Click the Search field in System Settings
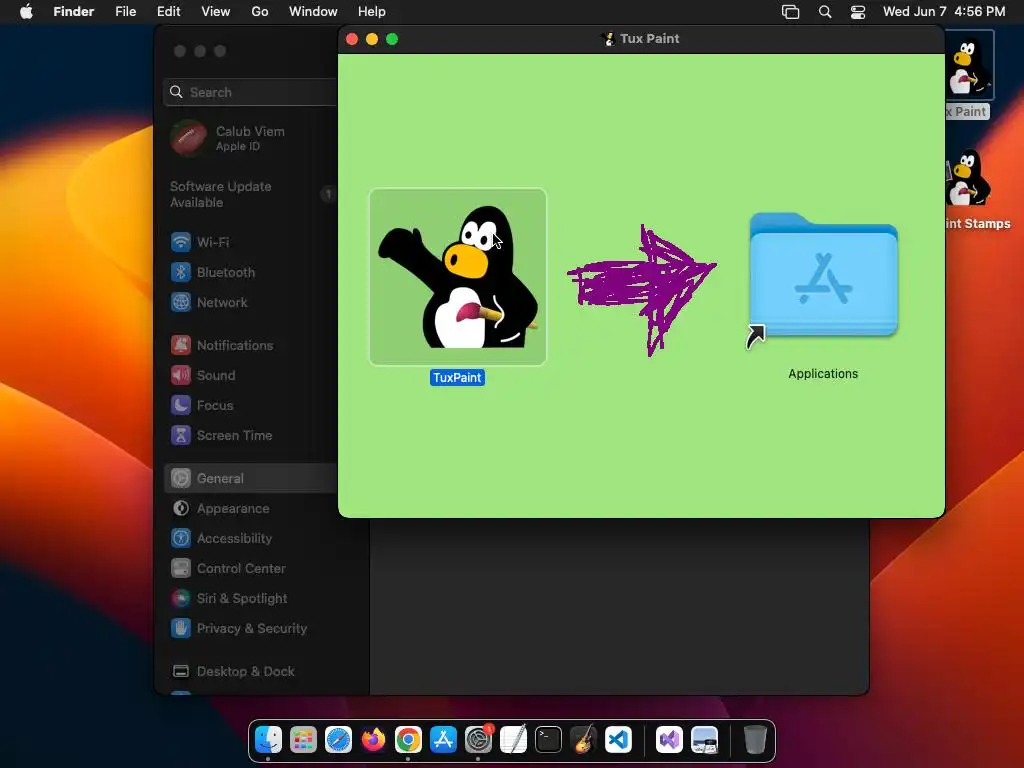The image size is (1024, 768). [251, 92]
